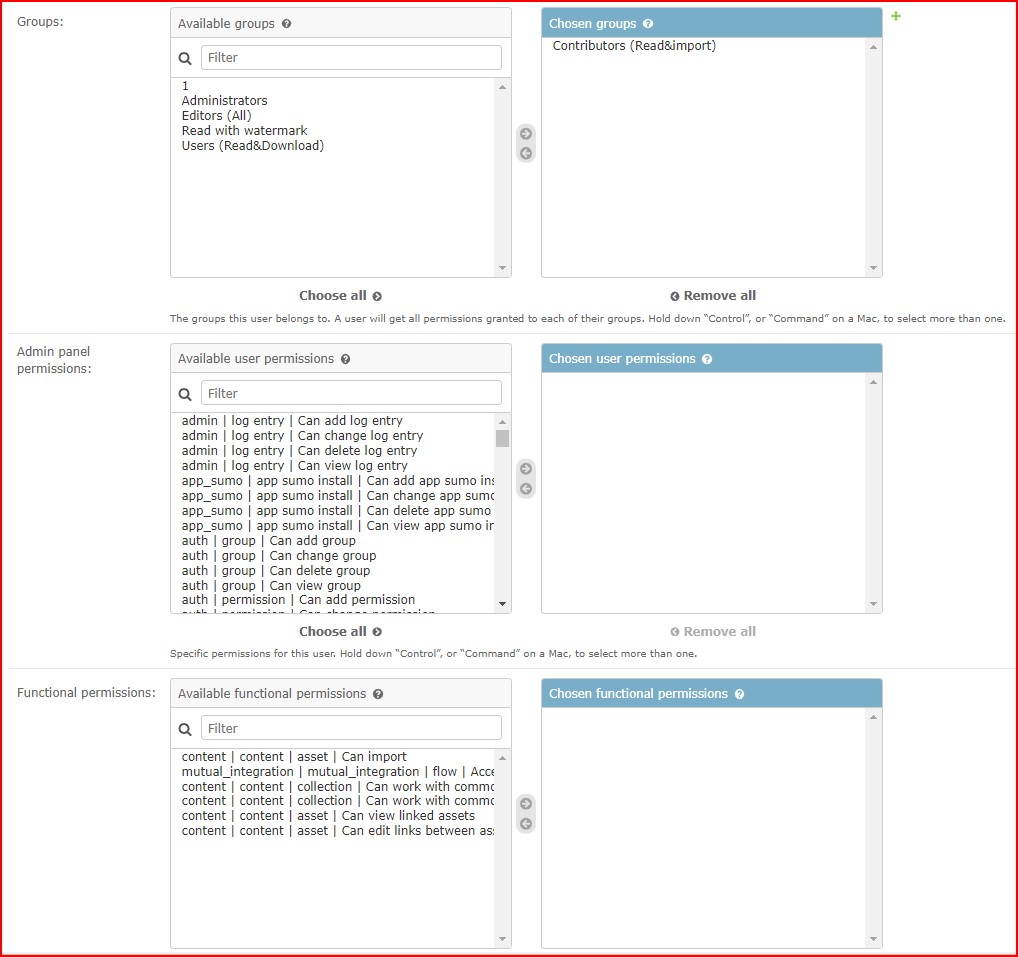Move selected group left with the Groups remove arrow
This screenshot has width=1018, height=957.
click(526, 154)
